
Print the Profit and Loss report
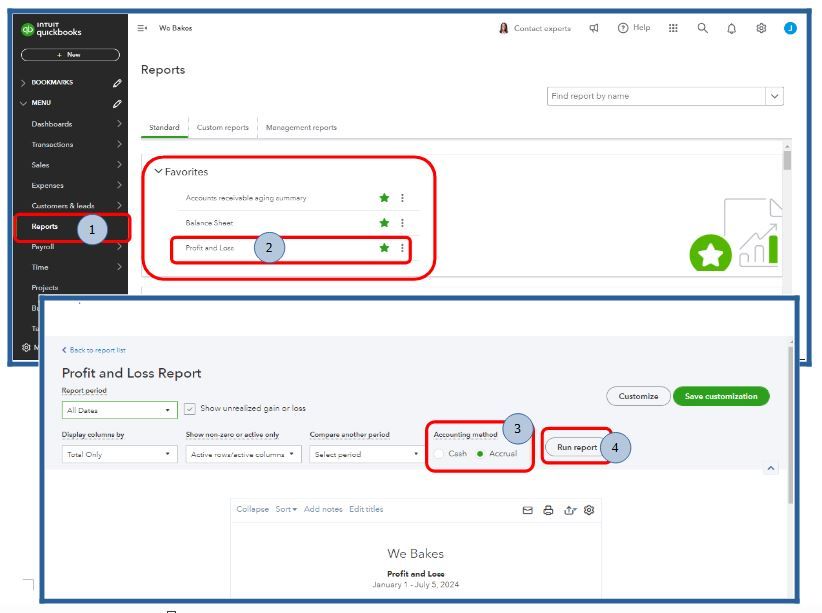[x=548, y=510]
